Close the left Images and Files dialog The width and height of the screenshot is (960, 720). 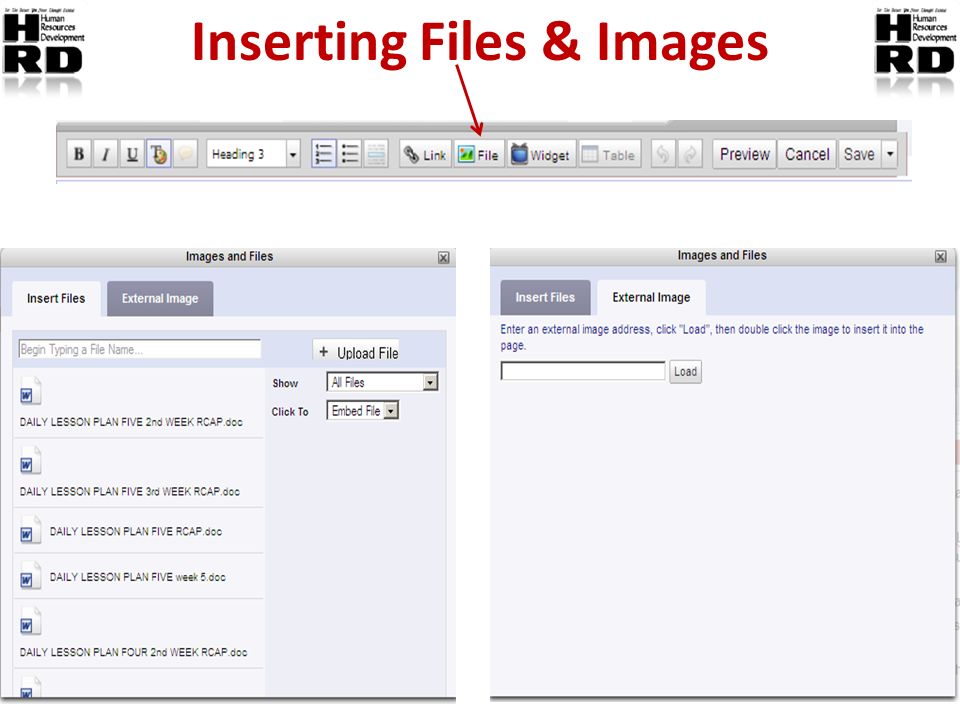443,258
